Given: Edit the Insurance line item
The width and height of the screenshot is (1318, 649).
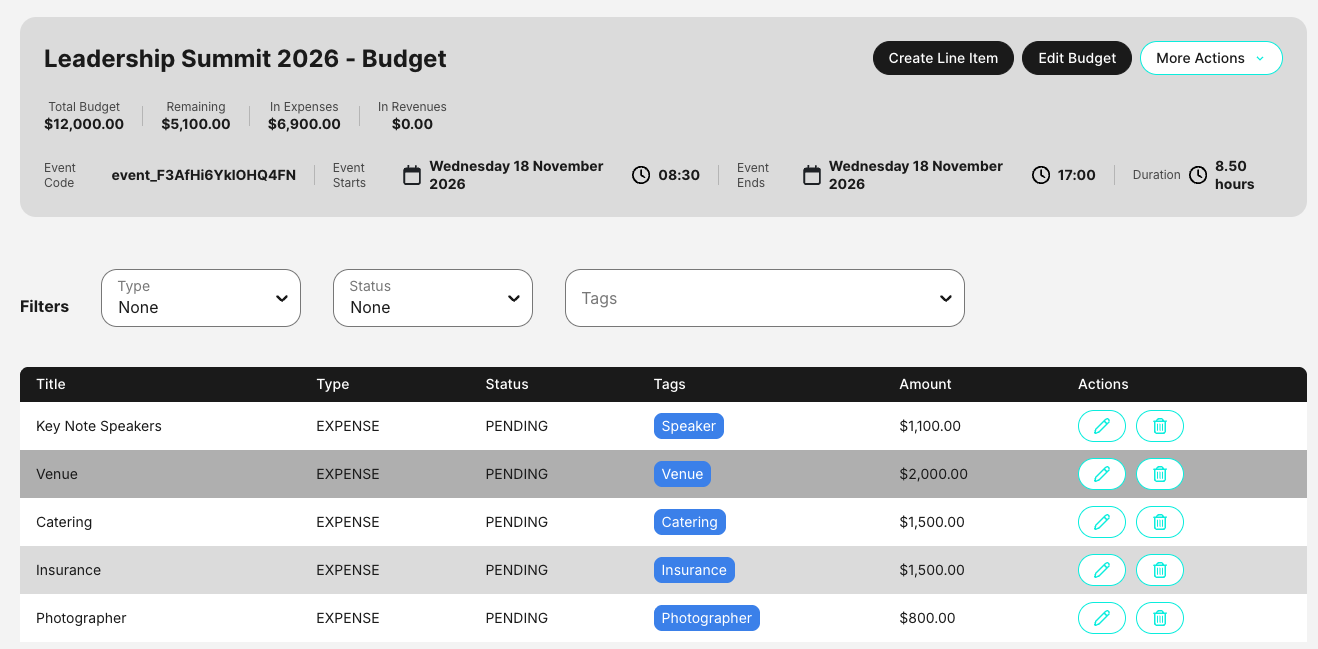Looking at the screenshot, I should coord(1102,570).
